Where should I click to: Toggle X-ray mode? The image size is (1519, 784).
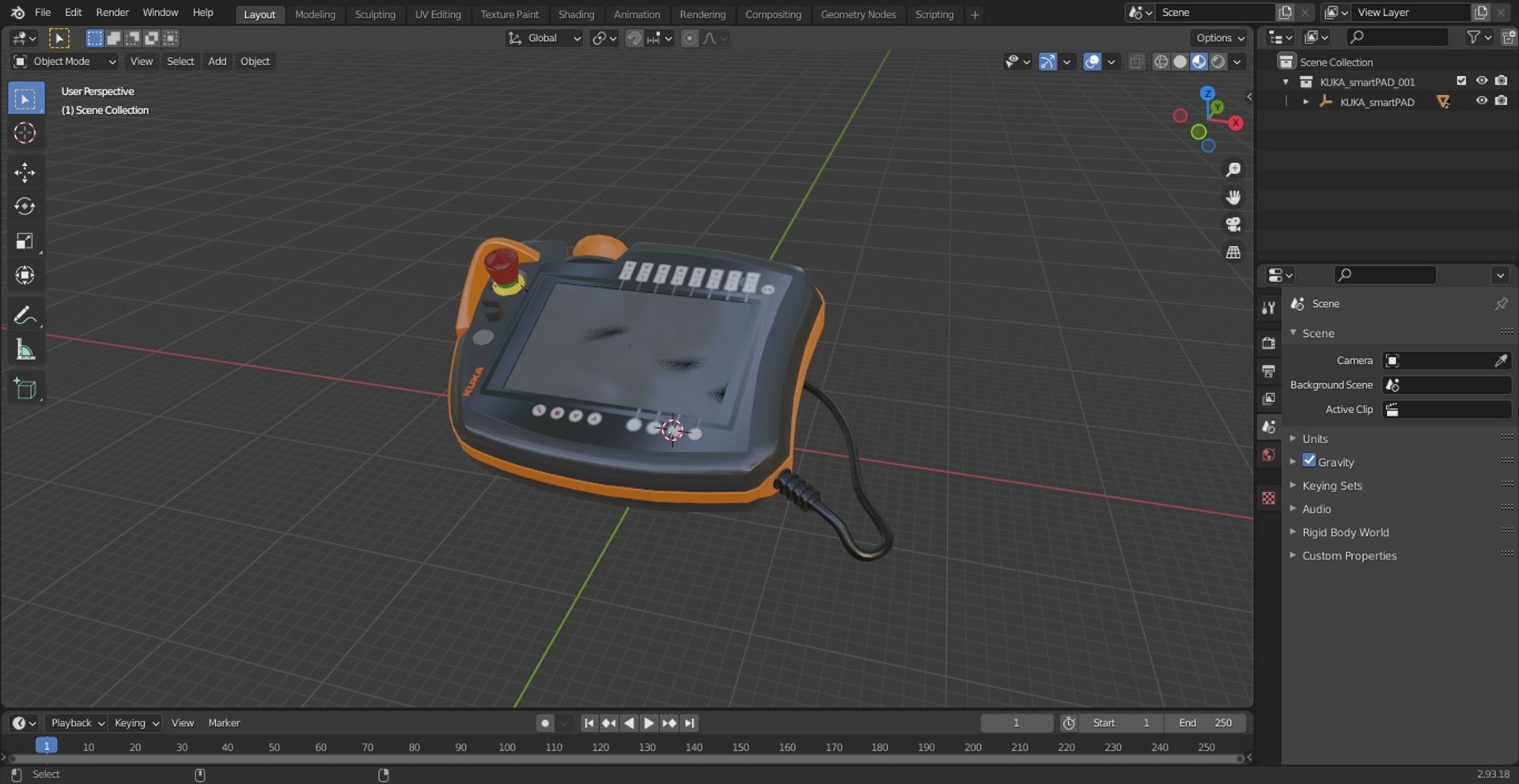(1136, 62)
